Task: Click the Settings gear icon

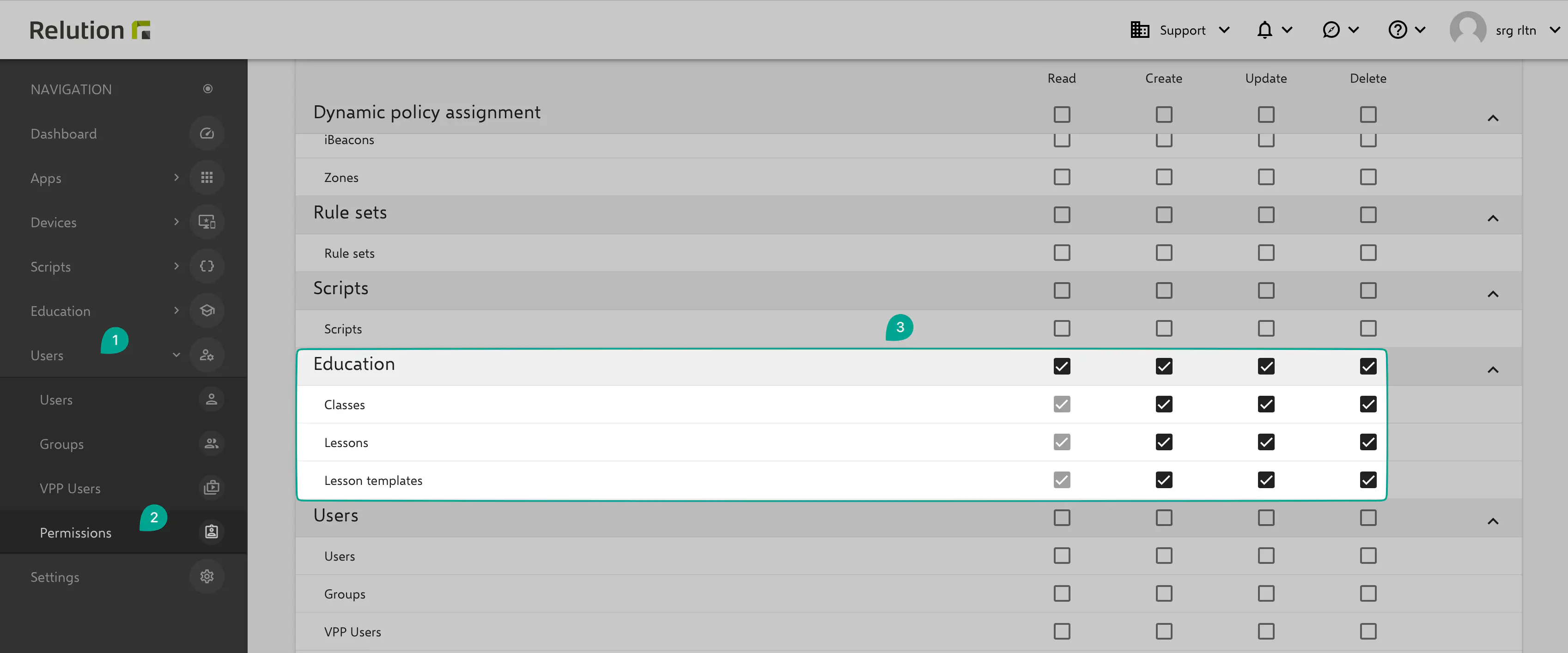Action: (207, 576)
